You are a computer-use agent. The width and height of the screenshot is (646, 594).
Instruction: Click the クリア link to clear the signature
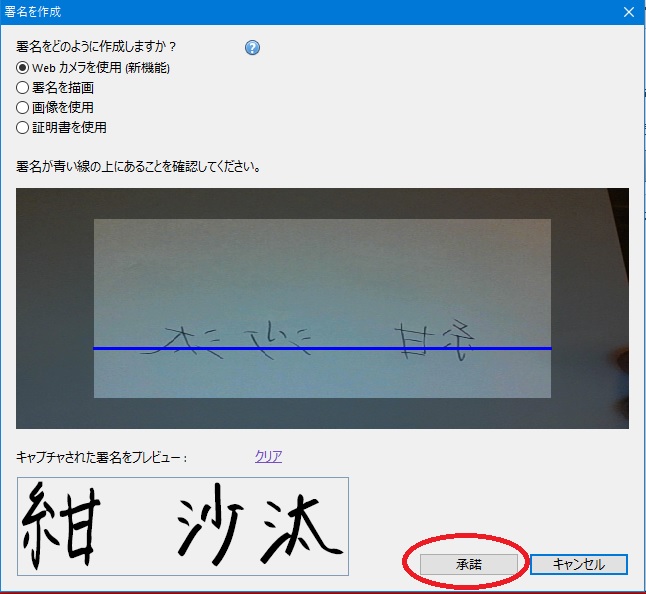tap(268, 457)
